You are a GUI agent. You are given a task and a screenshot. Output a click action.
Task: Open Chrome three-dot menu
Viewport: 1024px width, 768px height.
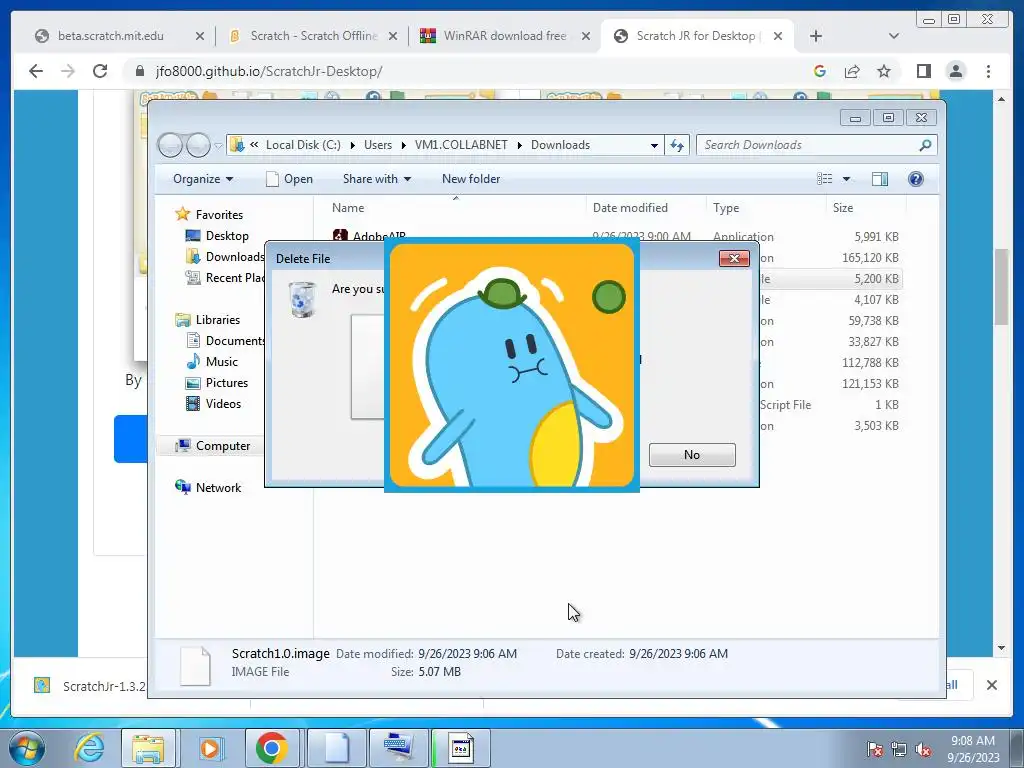[988, 71]
